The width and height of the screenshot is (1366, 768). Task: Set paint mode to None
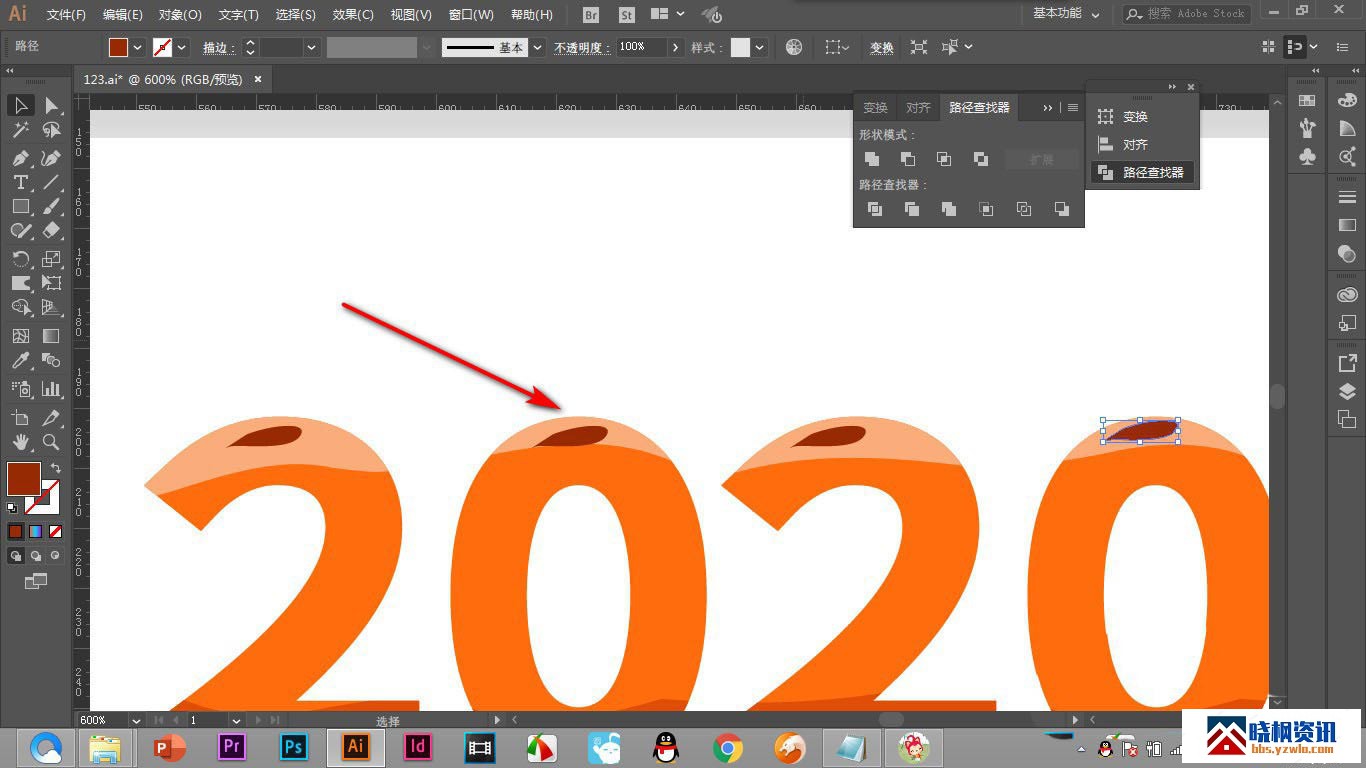click(x=56, y=531)
